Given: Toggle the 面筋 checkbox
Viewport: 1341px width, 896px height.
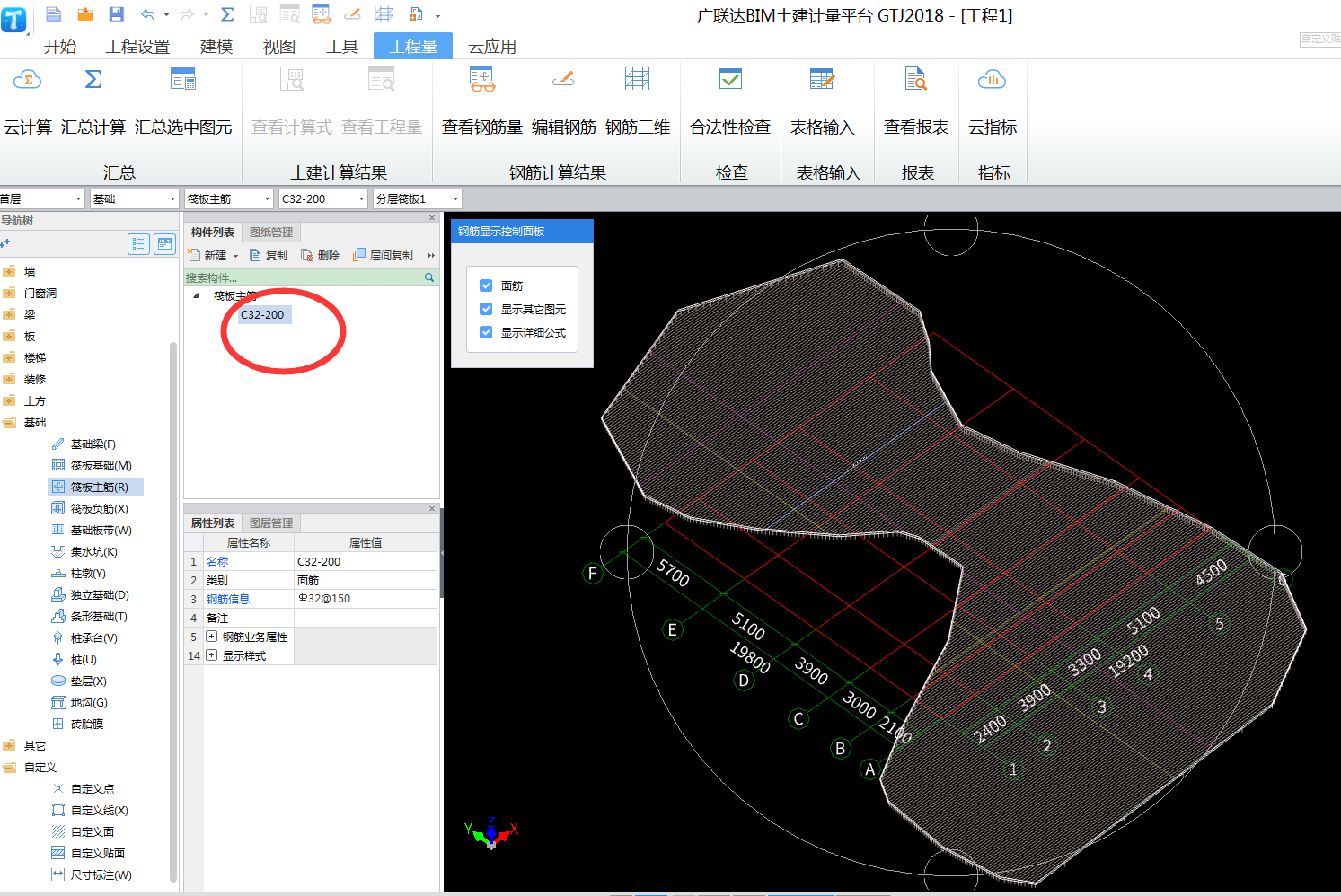Looking at the screenshot, I should 486,285.
